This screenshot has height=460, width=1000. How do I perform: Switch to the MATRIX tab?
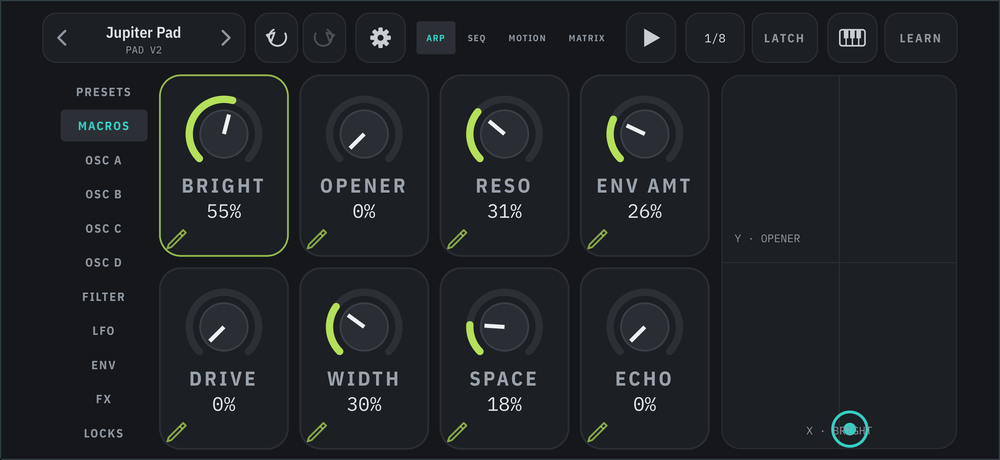(x=587, y=38)
